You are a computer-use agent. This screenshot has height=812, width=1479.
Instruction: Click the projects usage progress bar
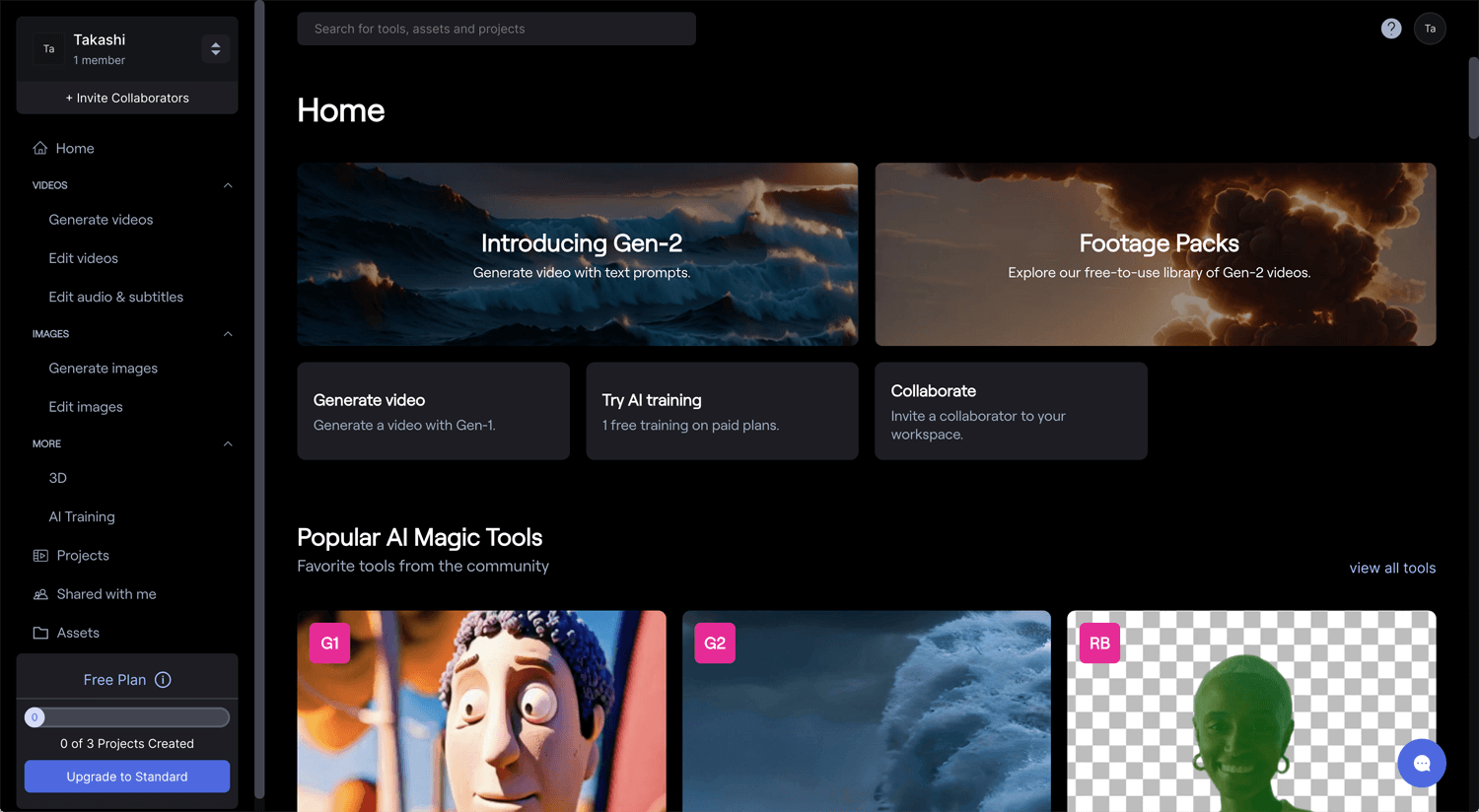tap(127, 717)
